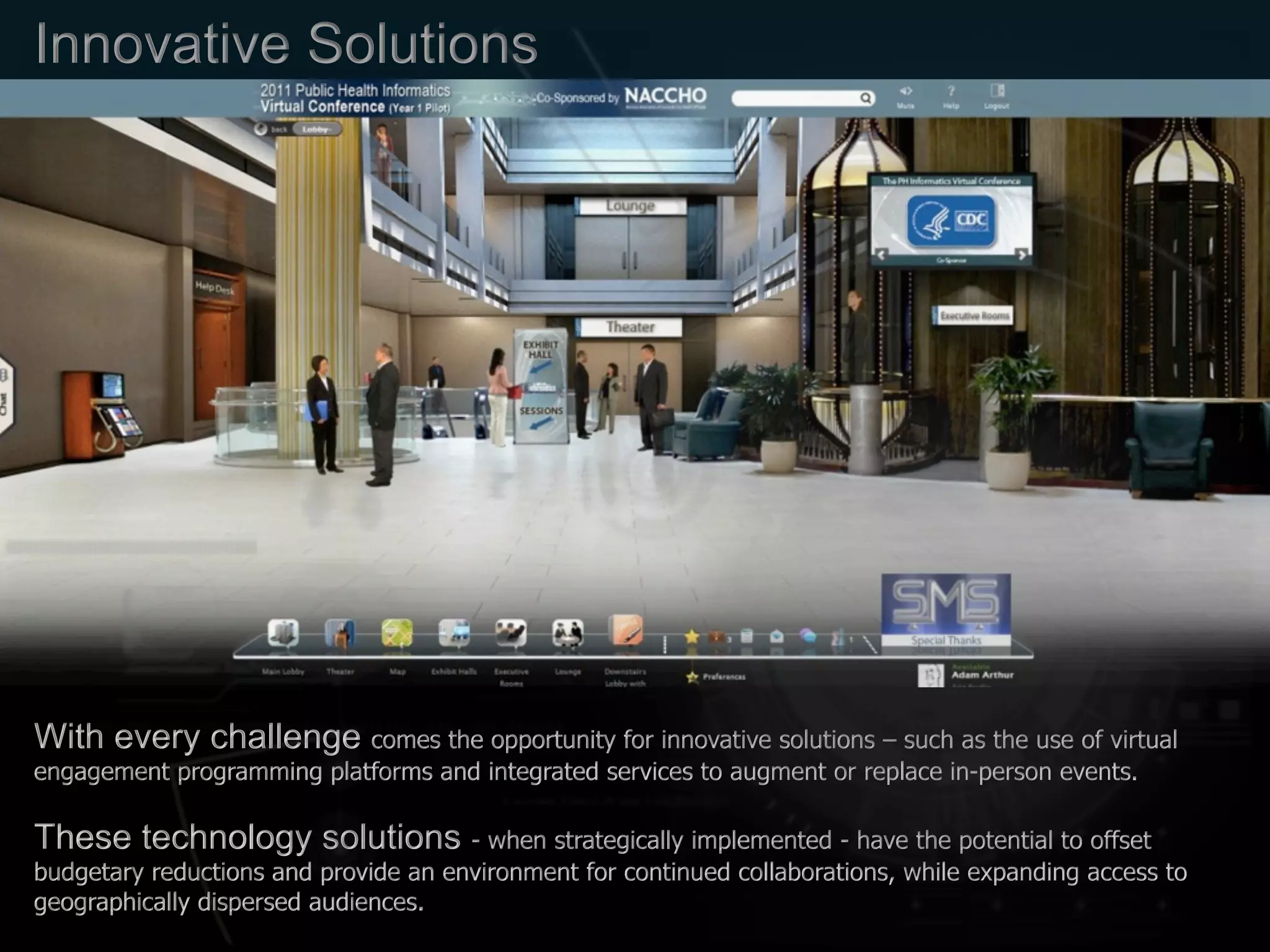
Task: Open the Downstairs Lobby dock icon
Action: 625,630
